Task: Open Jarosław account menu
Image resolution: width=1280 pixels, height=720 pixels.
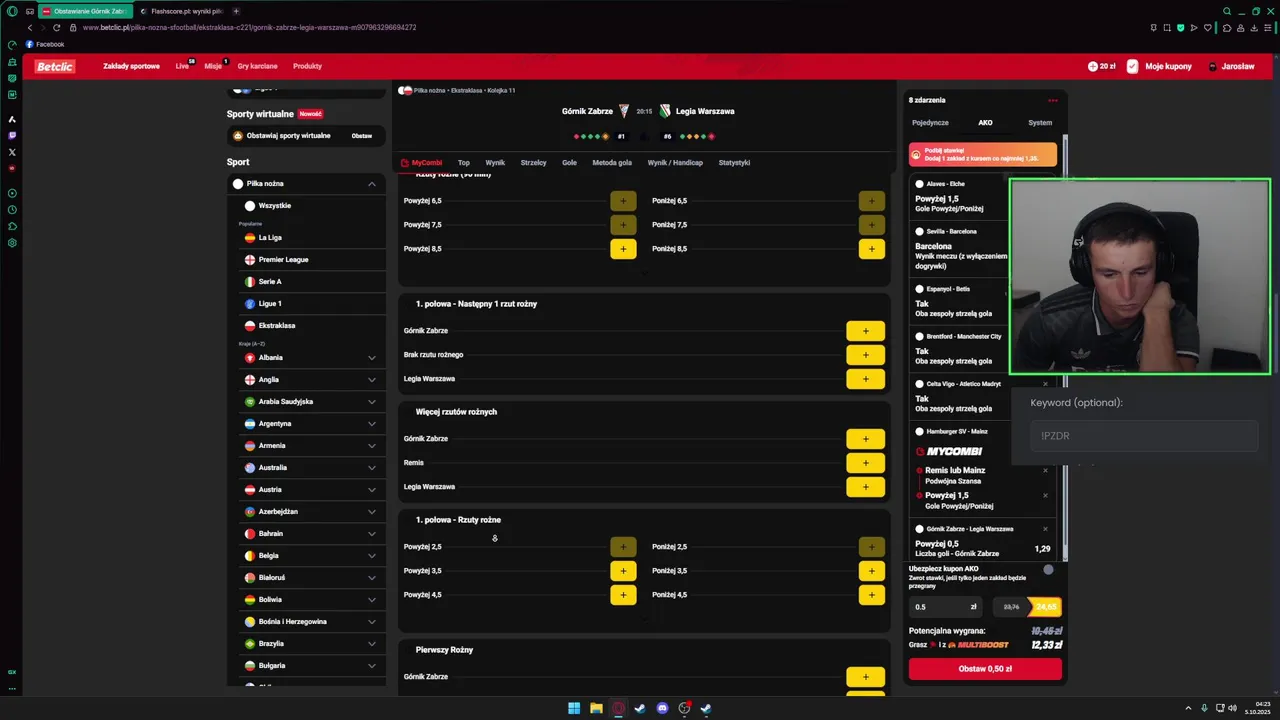Action: point(1231,66)
